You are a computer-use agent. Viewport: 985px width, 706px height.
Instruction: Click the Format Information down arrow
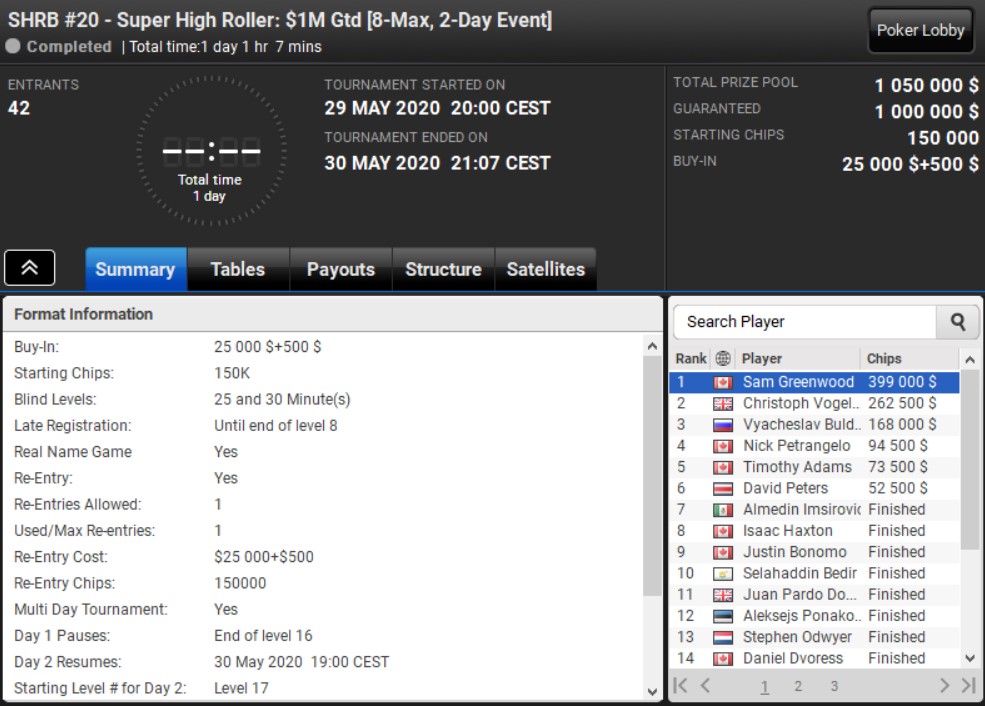point(652,692)
